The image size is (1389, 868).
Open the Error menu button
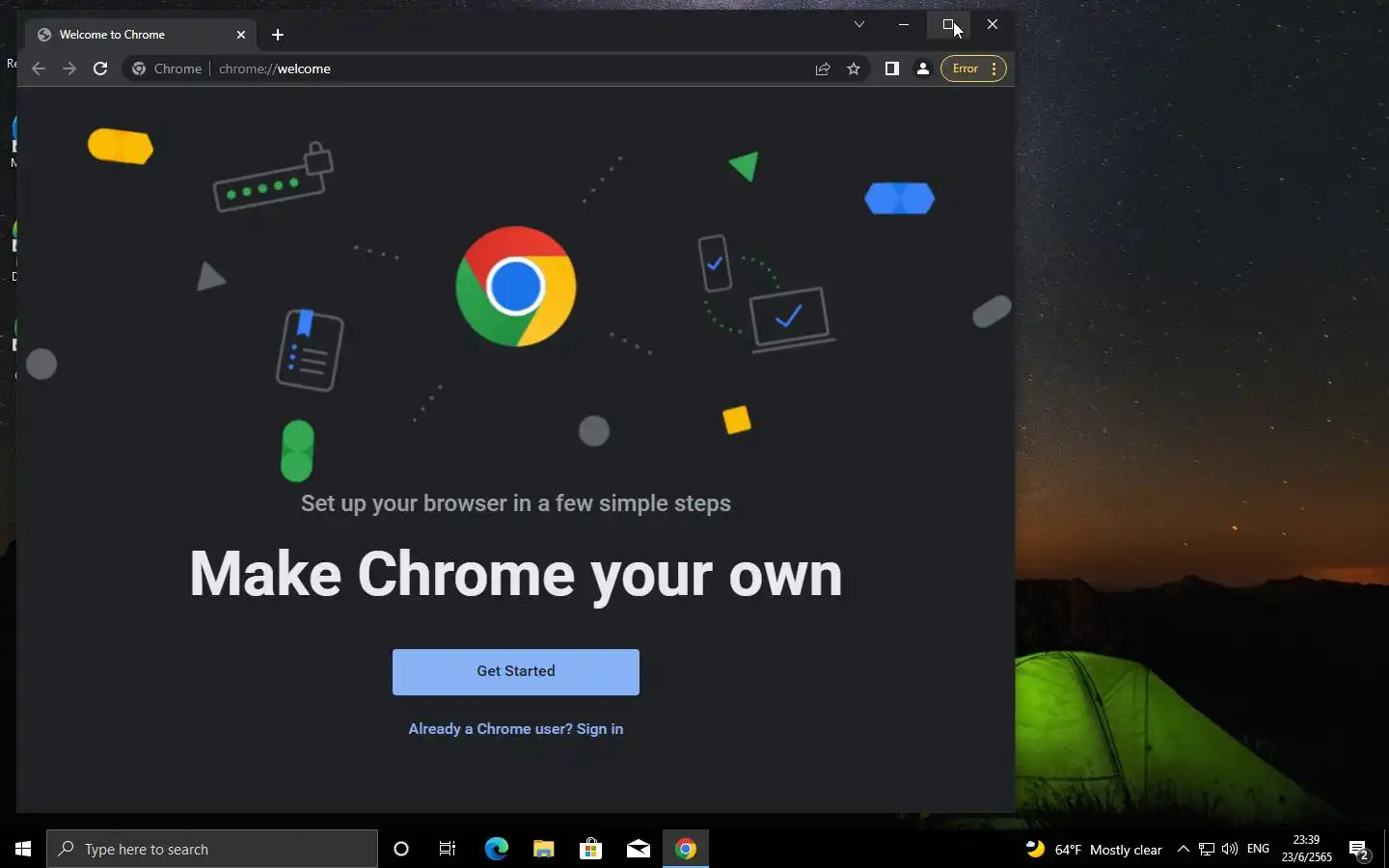tap(973, 68)
